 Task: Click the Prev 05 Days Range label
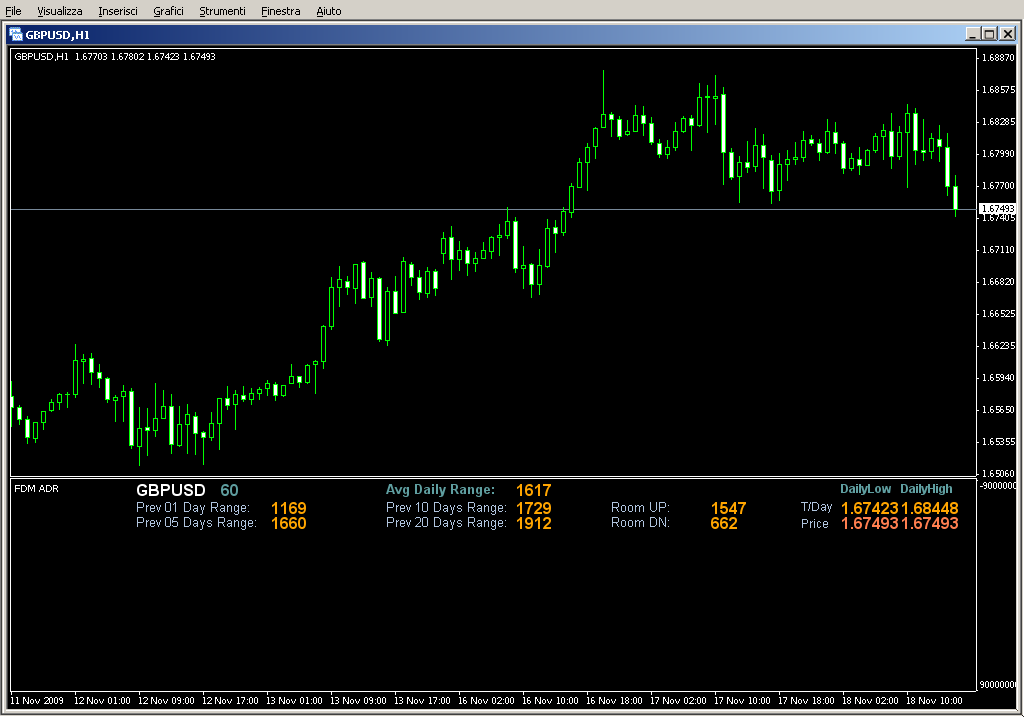coord(196,522)
